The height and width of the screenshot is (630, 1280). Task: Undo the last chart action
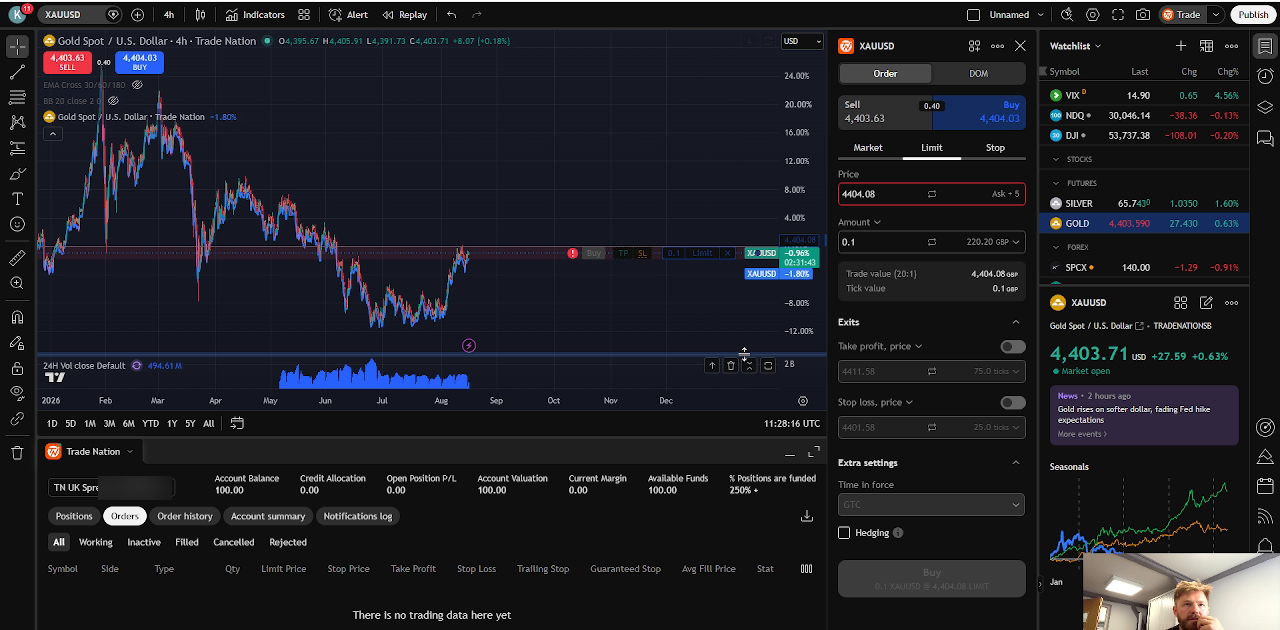[x=452, y=15]
